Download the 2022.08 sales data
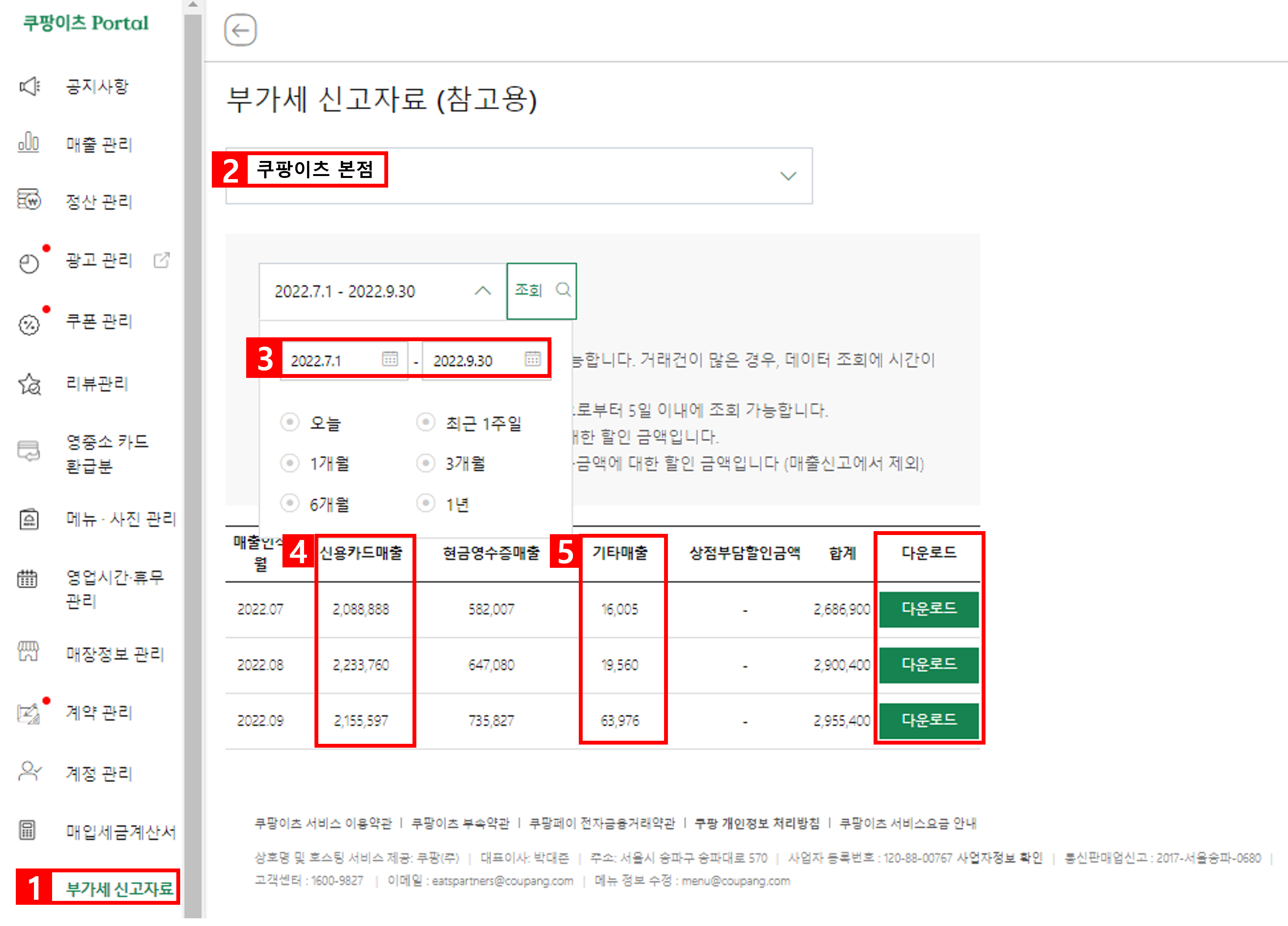Screen dimensions: 1288x926 [x=929, y=665]
